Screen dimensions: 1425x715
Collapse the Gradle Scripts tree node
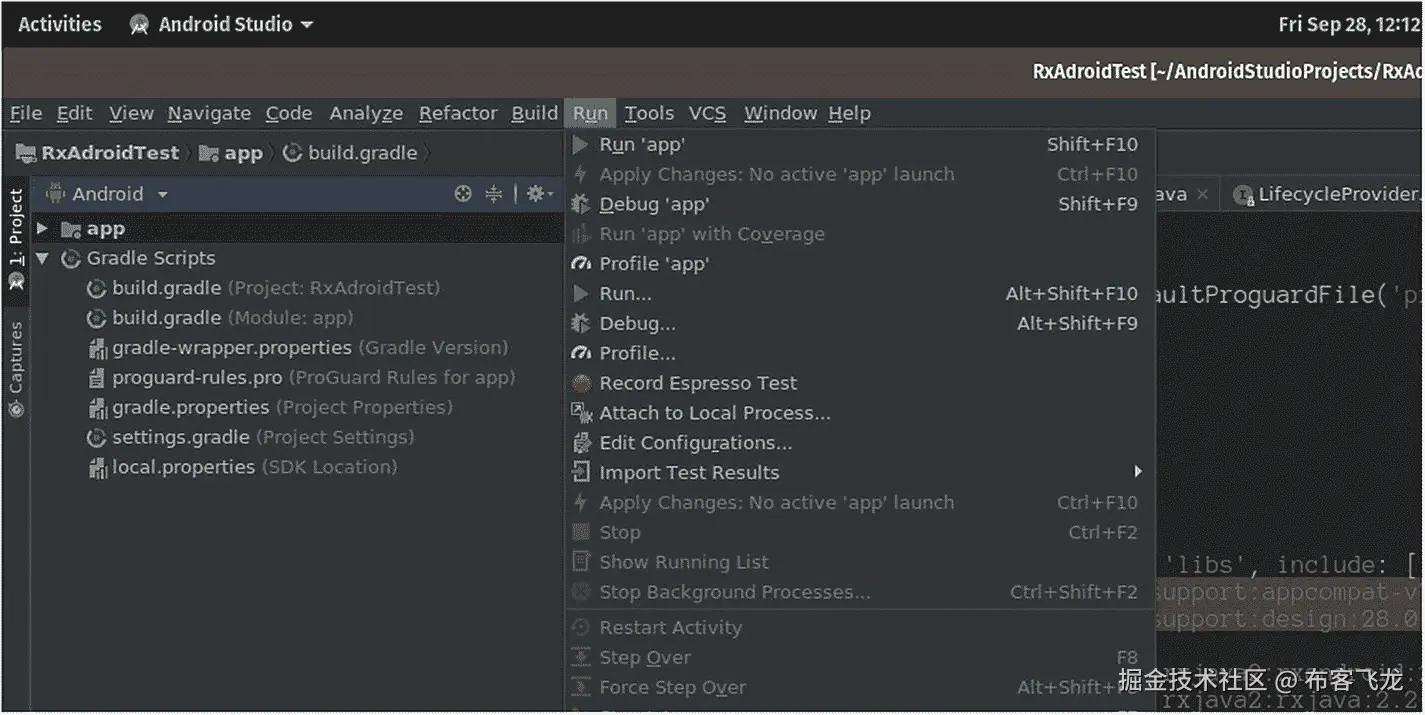[x=43, y=259]
